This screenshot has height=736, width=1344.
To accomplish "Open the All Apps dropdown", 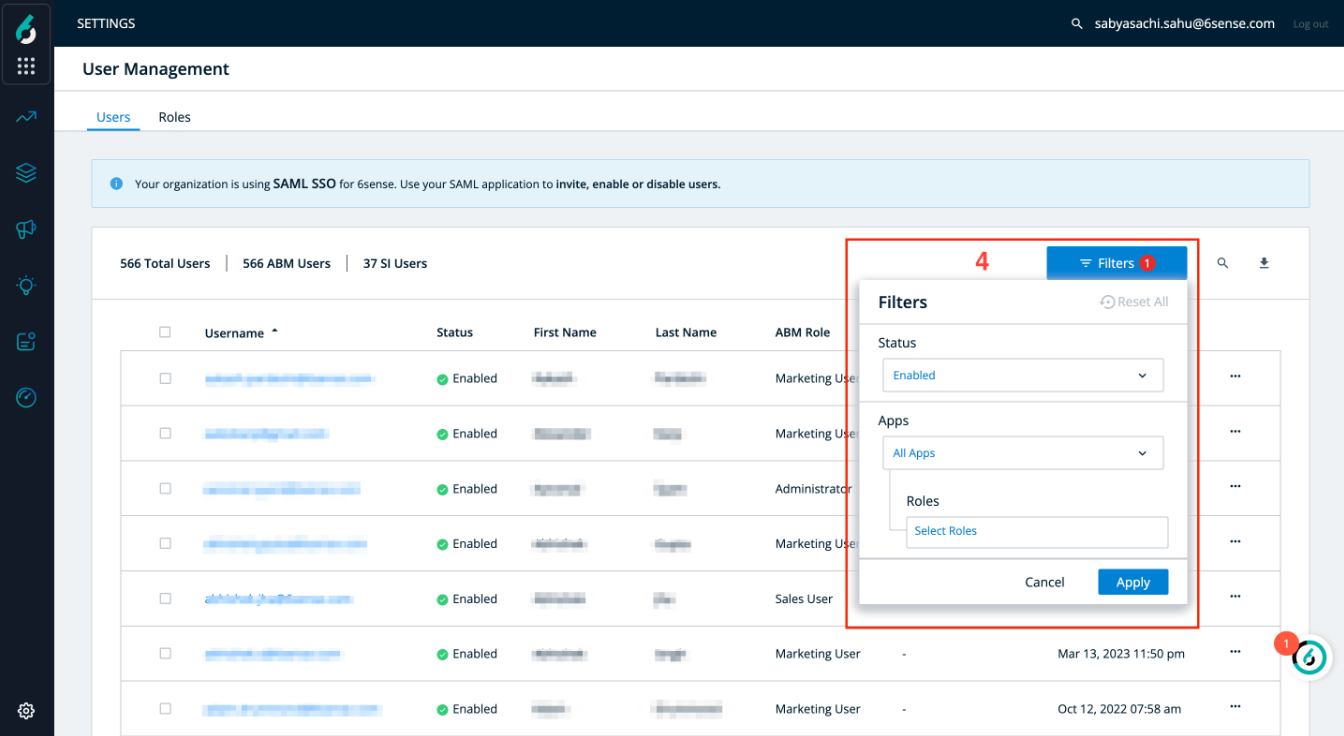I will (x=1023, y=453).
